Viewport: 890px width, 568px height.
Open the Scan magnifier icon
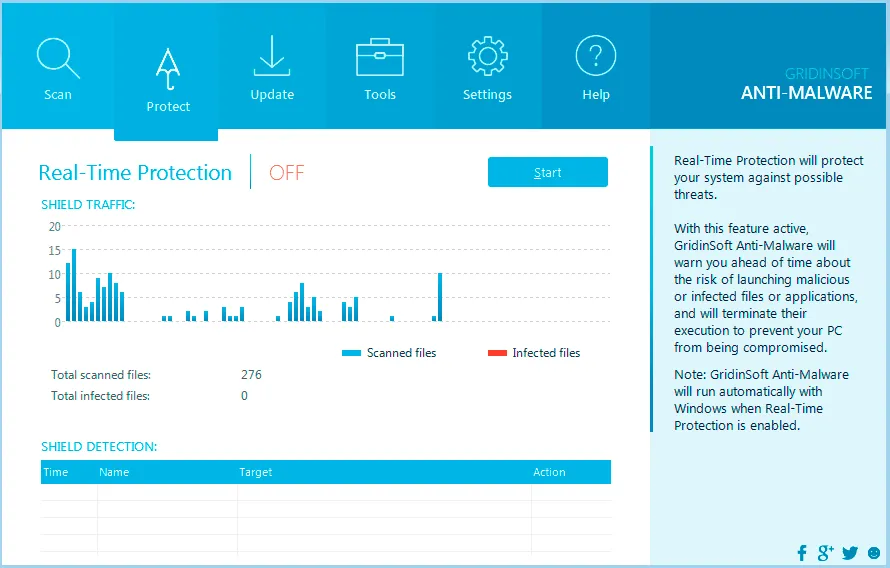pos(58,58)
